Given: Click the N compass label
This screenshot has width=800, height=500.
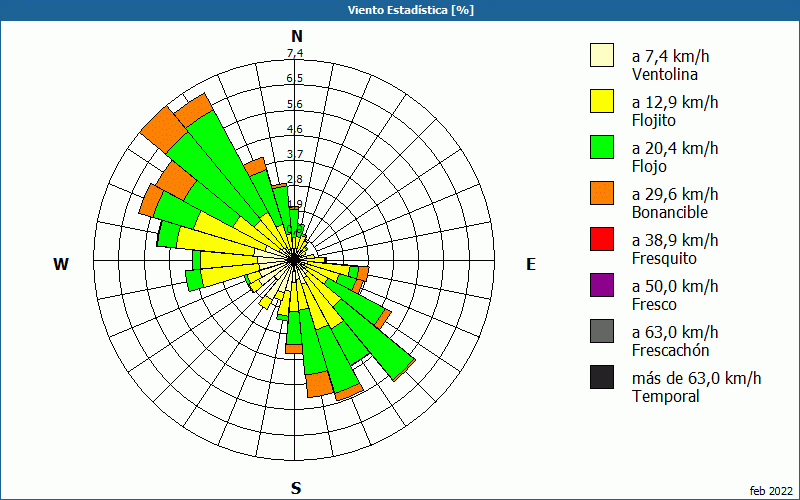Looking at the screenshot, I should click(x=296, y=36).
